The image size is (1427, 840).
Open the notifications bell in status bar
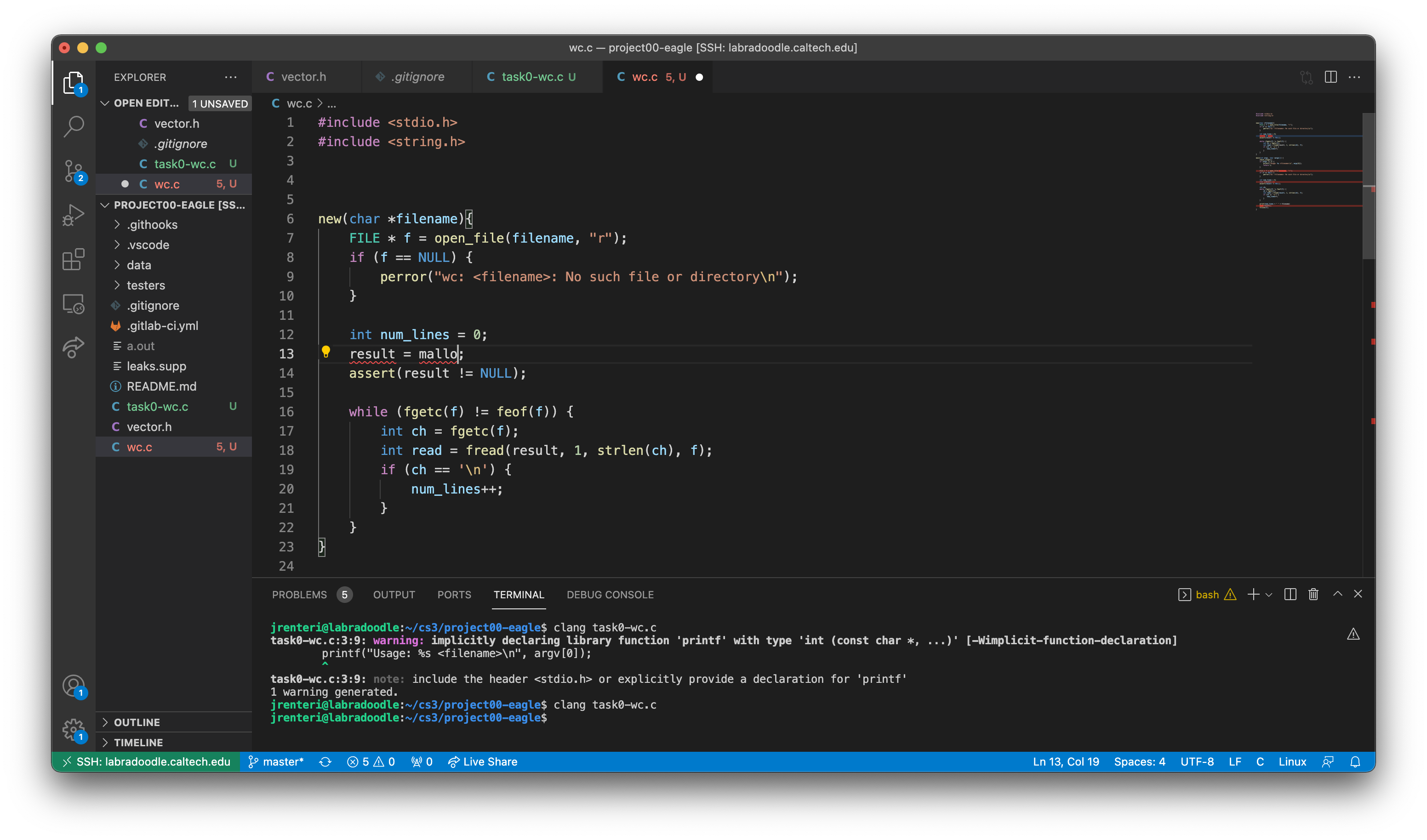point(1355,762)
